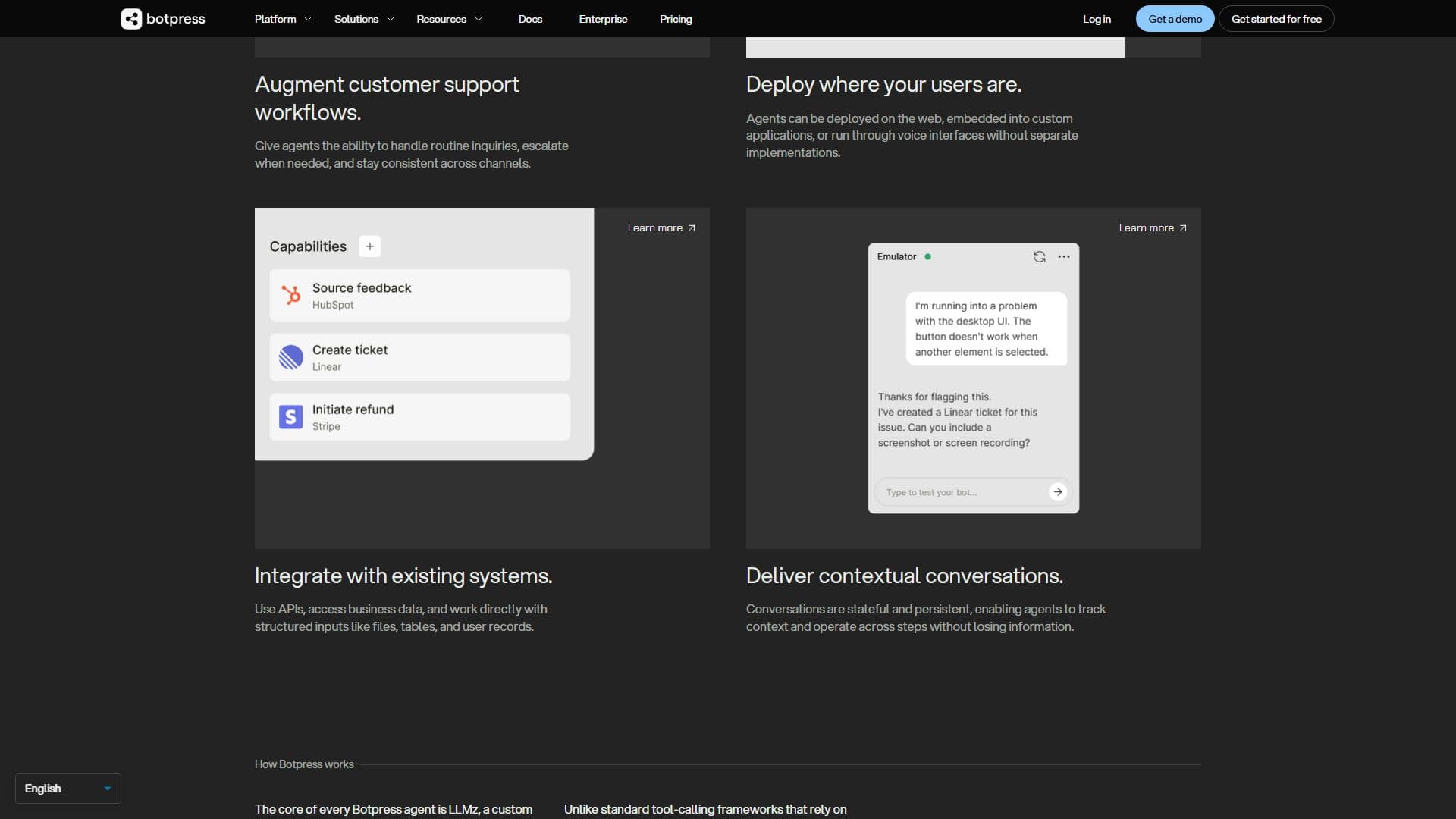Click the Log in link
1456x819 pixels.
click(1097, 19)
